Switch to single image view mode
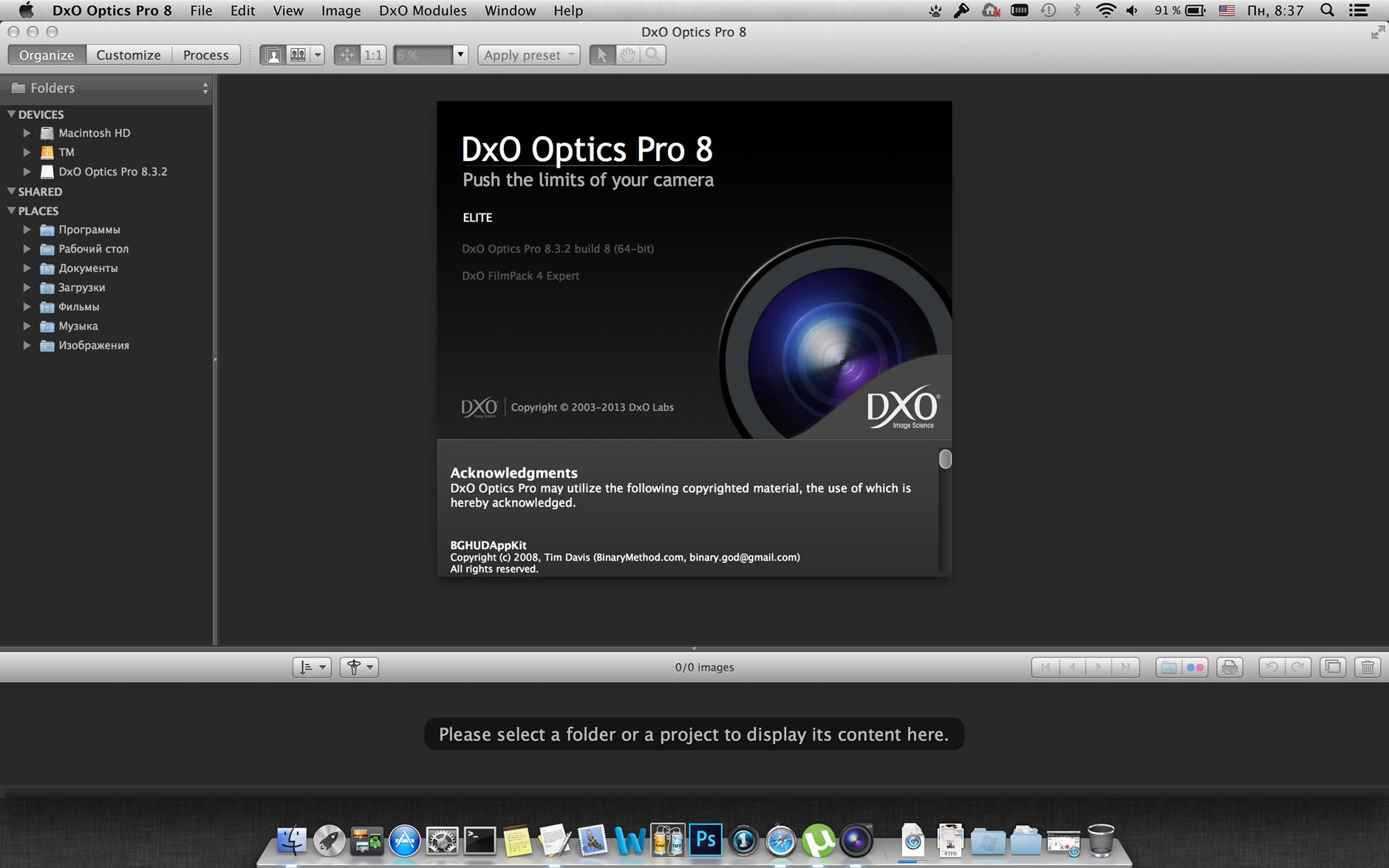Image resolution: width=1389 pixels, height=868 pixels. tap(273, 55)
